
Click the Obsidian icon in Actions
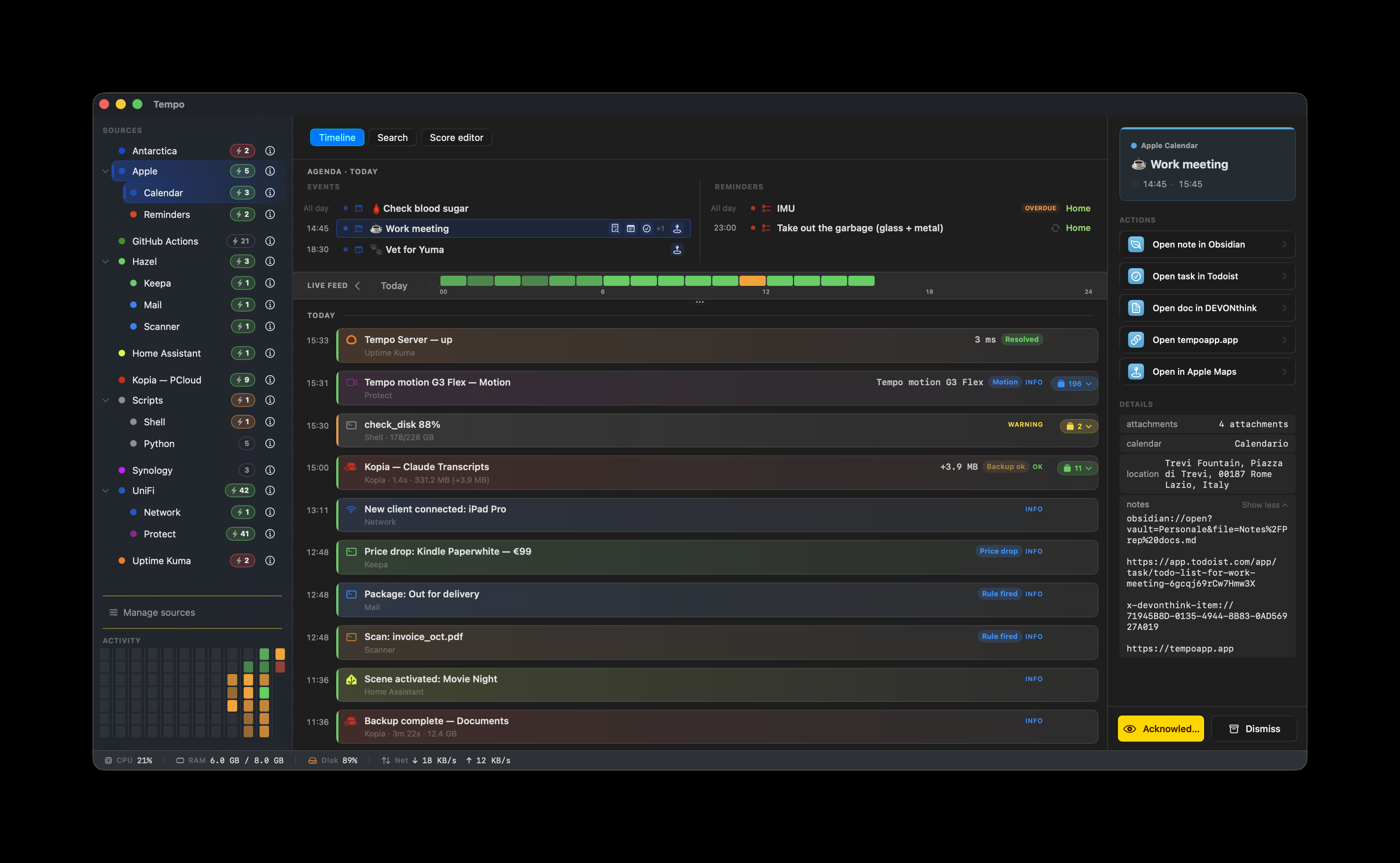pos(1136,244)
